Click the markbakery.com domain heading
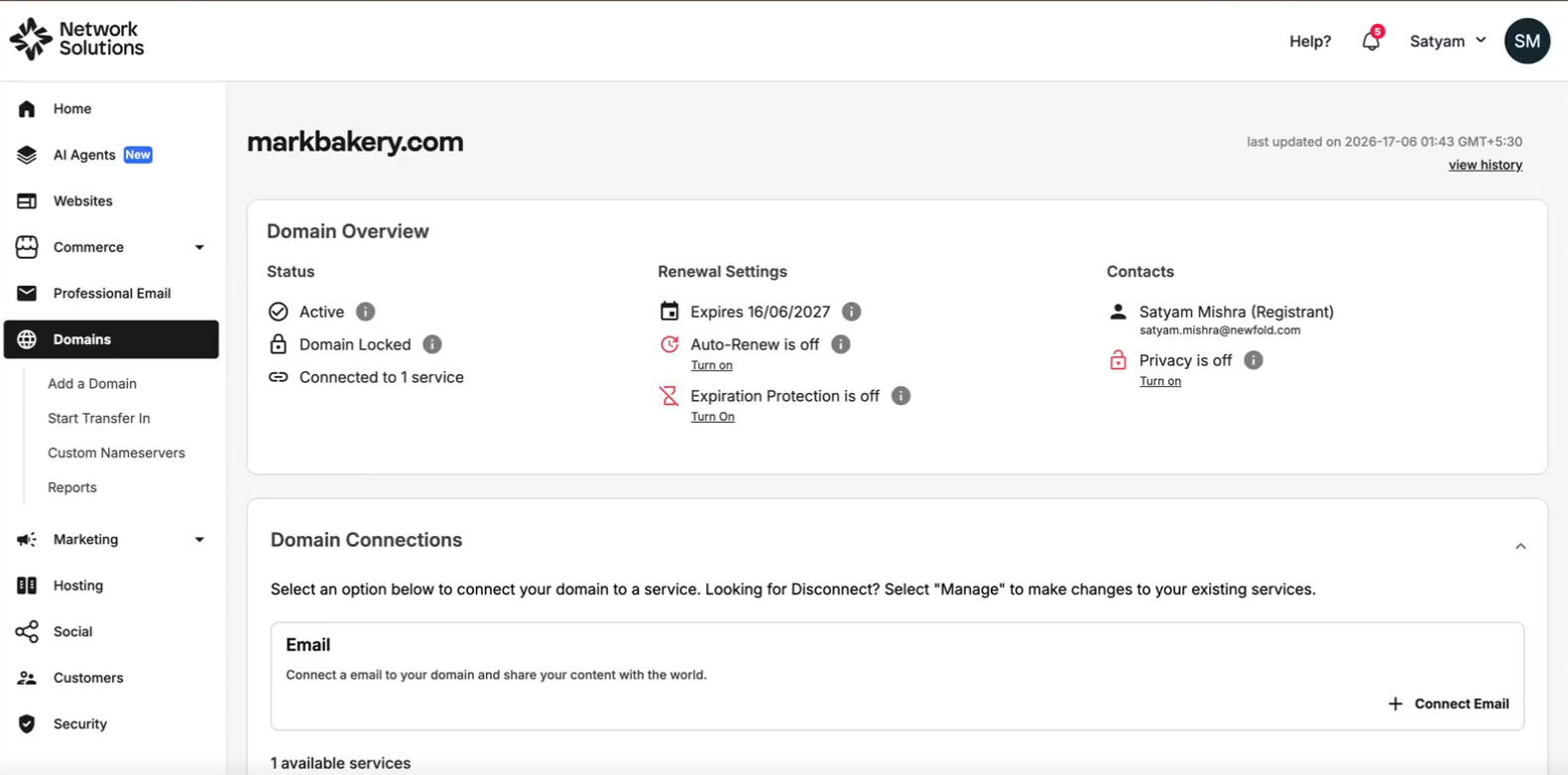Image resolution: width=1568 pixels, height=775 pixels. (355, 142)
